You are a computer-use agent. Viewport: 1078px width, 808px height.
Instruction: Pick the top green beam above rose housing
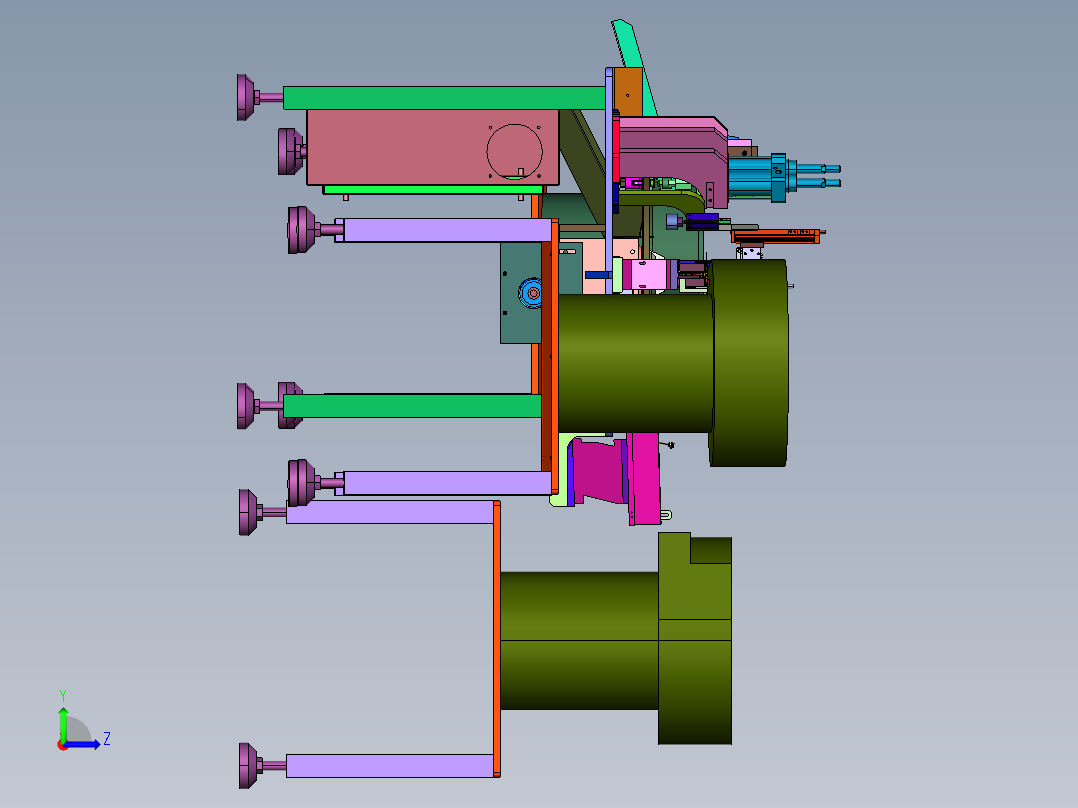pyautogui.click(x=444, y=98)
